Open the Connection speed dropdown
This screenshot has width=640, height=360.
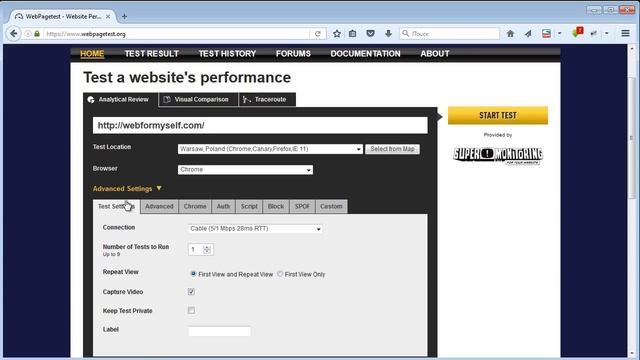(255, 229)
